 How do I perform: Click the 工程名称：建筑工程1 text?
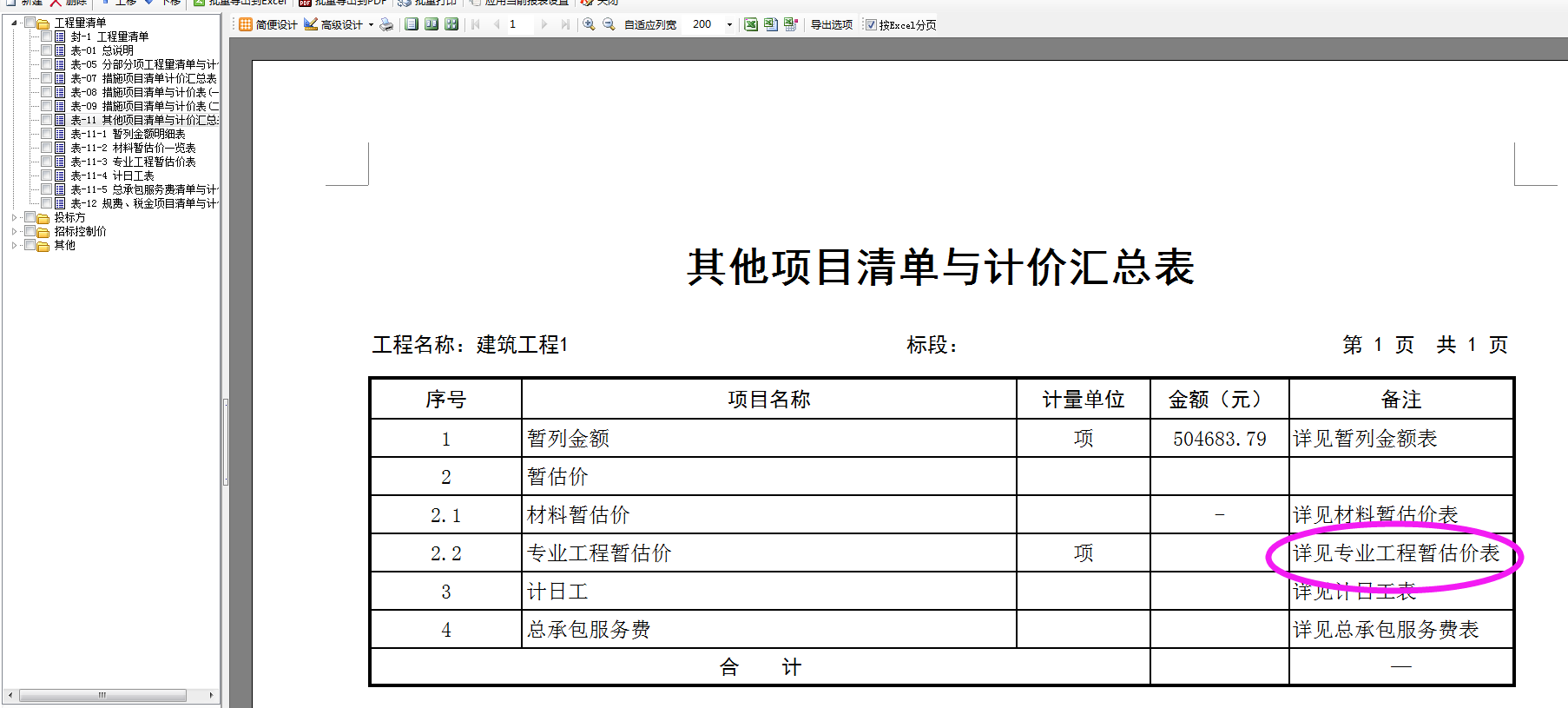pyautogui.click(x=470, y=345)
